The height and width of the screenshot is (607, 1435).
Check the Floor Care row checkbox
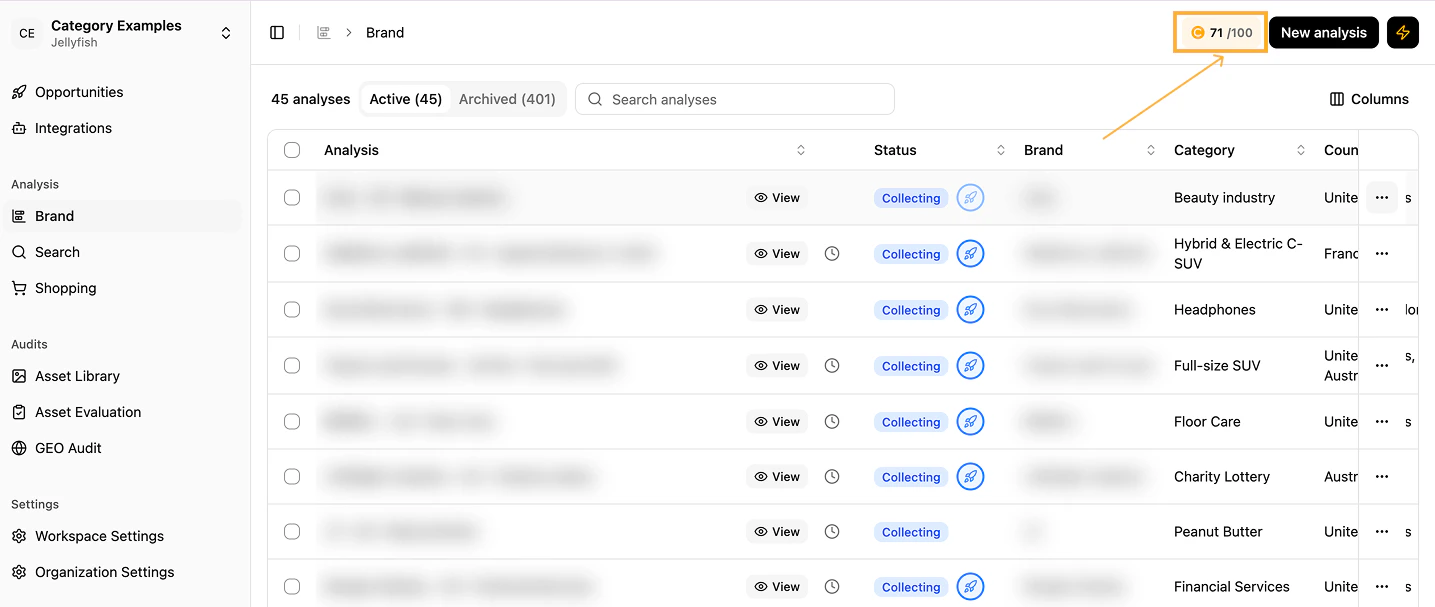pyautogui.click(x=292, y=422)
